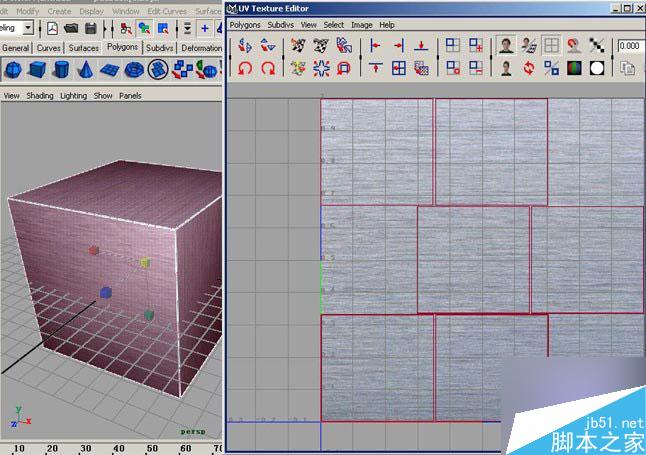Toggle the display image face icon
This screenshot has height=455, width=646.
[x=506, y=45]
